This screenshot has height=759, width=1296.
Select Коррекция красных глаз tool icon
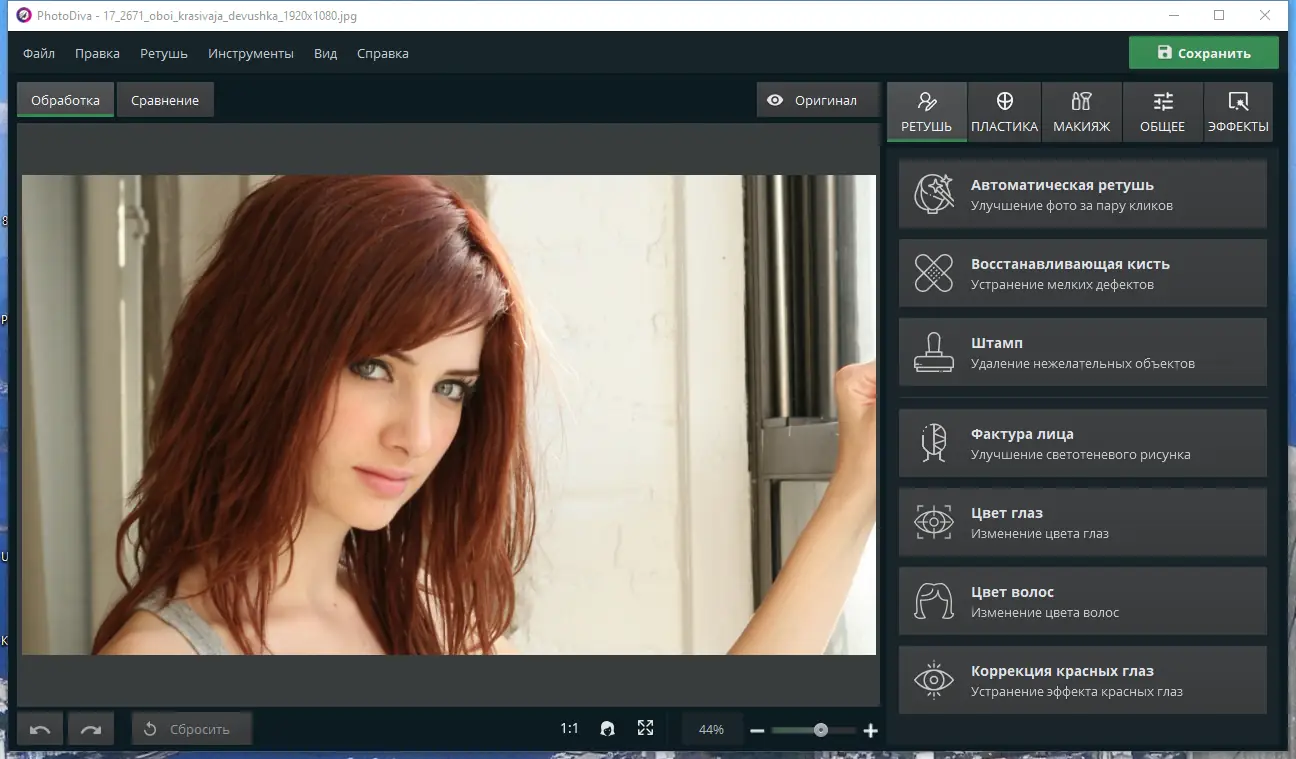(933, 679)
